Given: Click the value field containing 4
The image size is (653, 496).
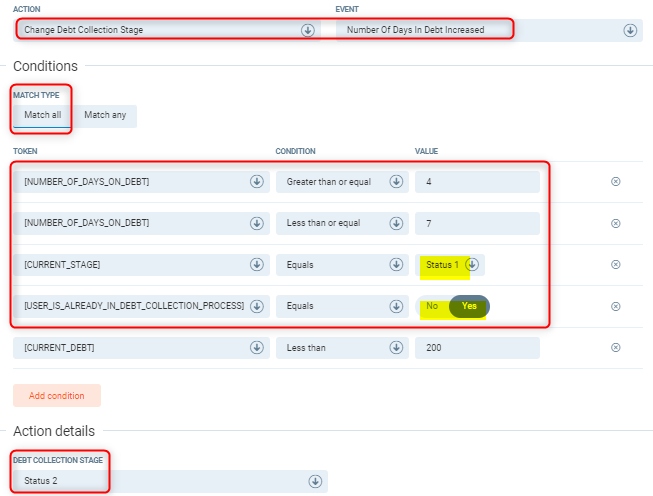Looking at the screenshot, I should pos(477,181).
